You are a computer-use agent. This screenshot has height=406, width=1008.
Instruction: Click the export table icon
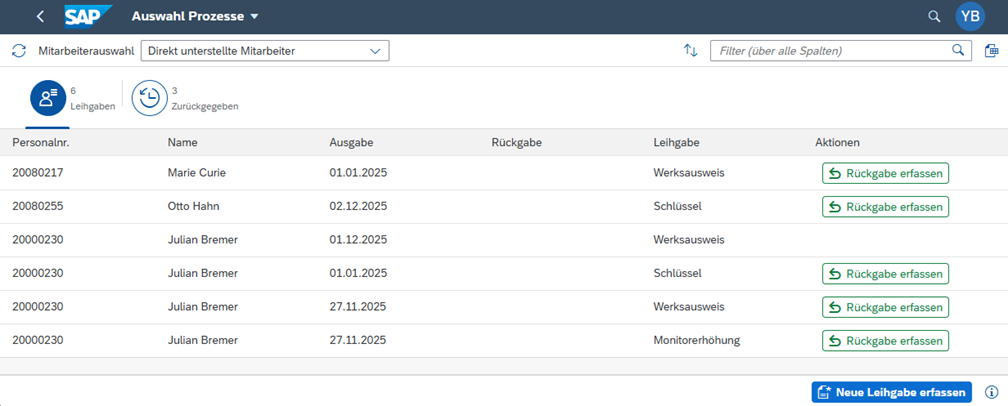point(990,51)
